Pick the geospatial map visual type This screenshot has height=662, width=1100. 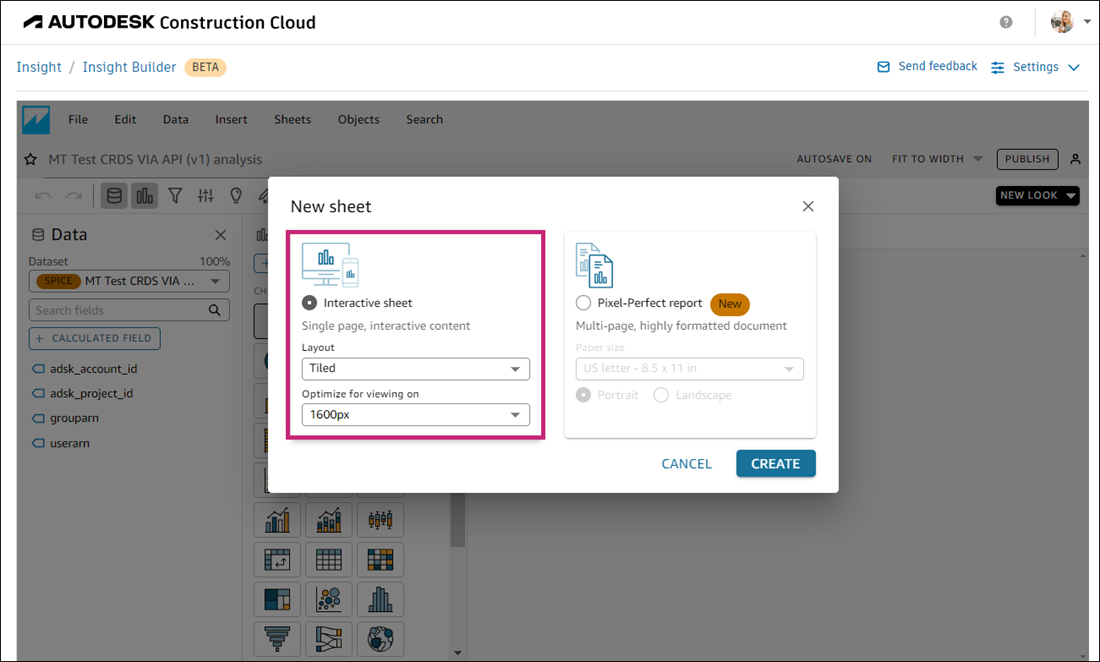point(380,639)
